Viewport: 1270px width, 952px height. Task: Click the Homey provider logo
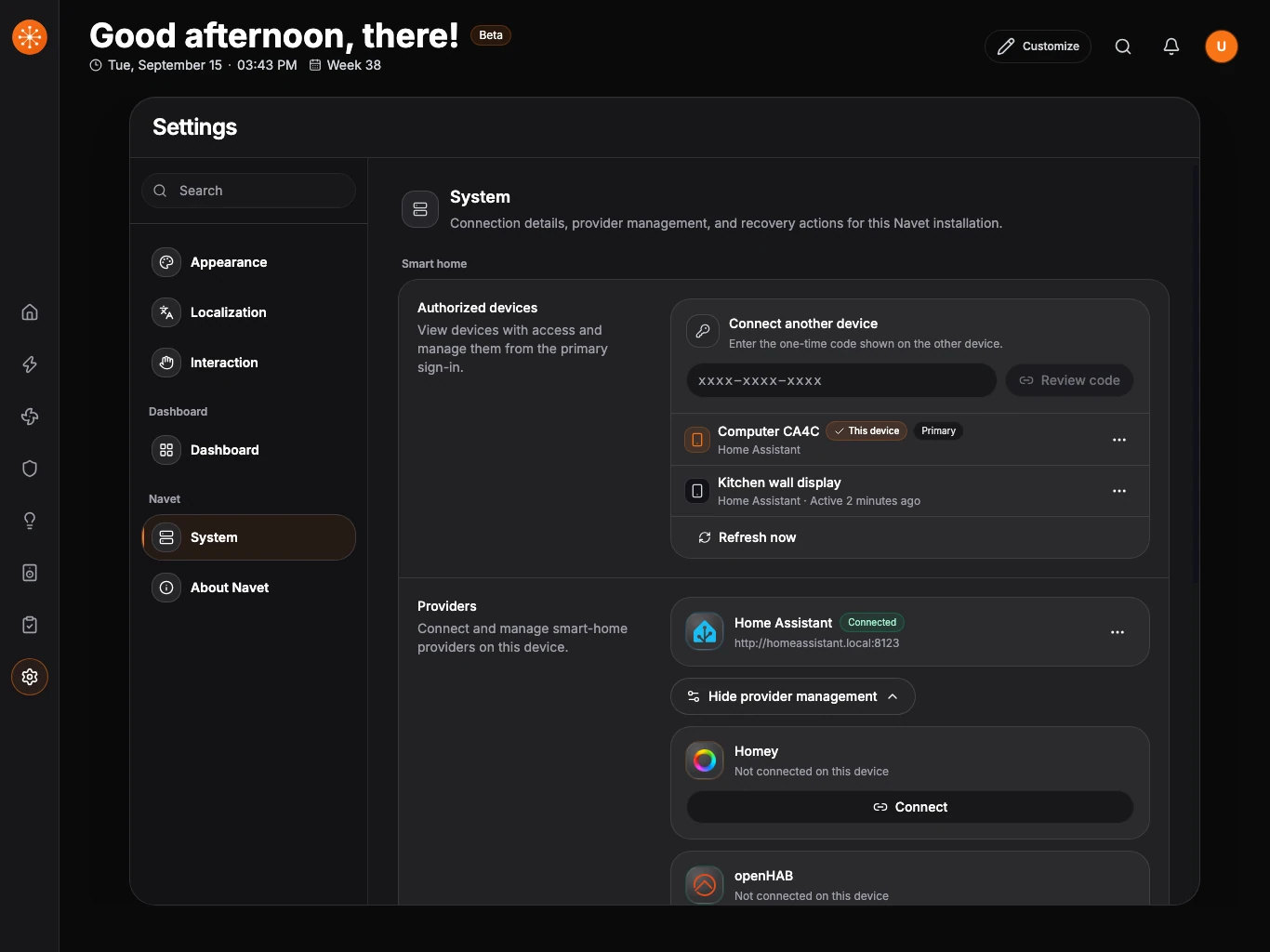point(705,760)
